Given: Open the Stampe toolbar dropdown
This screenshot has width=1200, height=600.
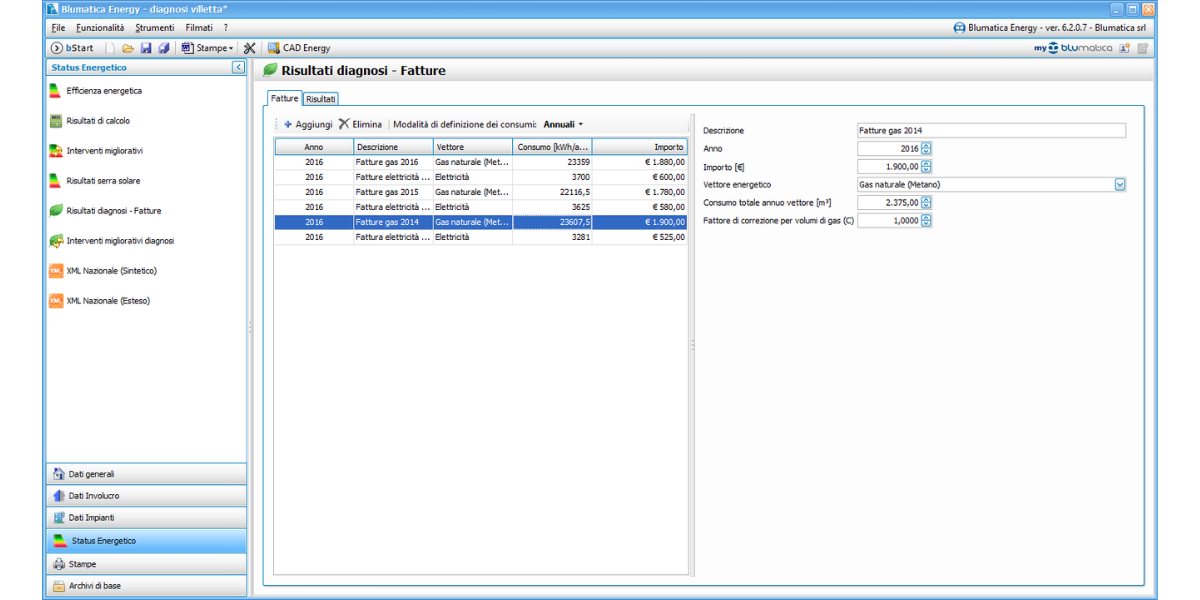Looking at the screenshot, I should point(207,48).
